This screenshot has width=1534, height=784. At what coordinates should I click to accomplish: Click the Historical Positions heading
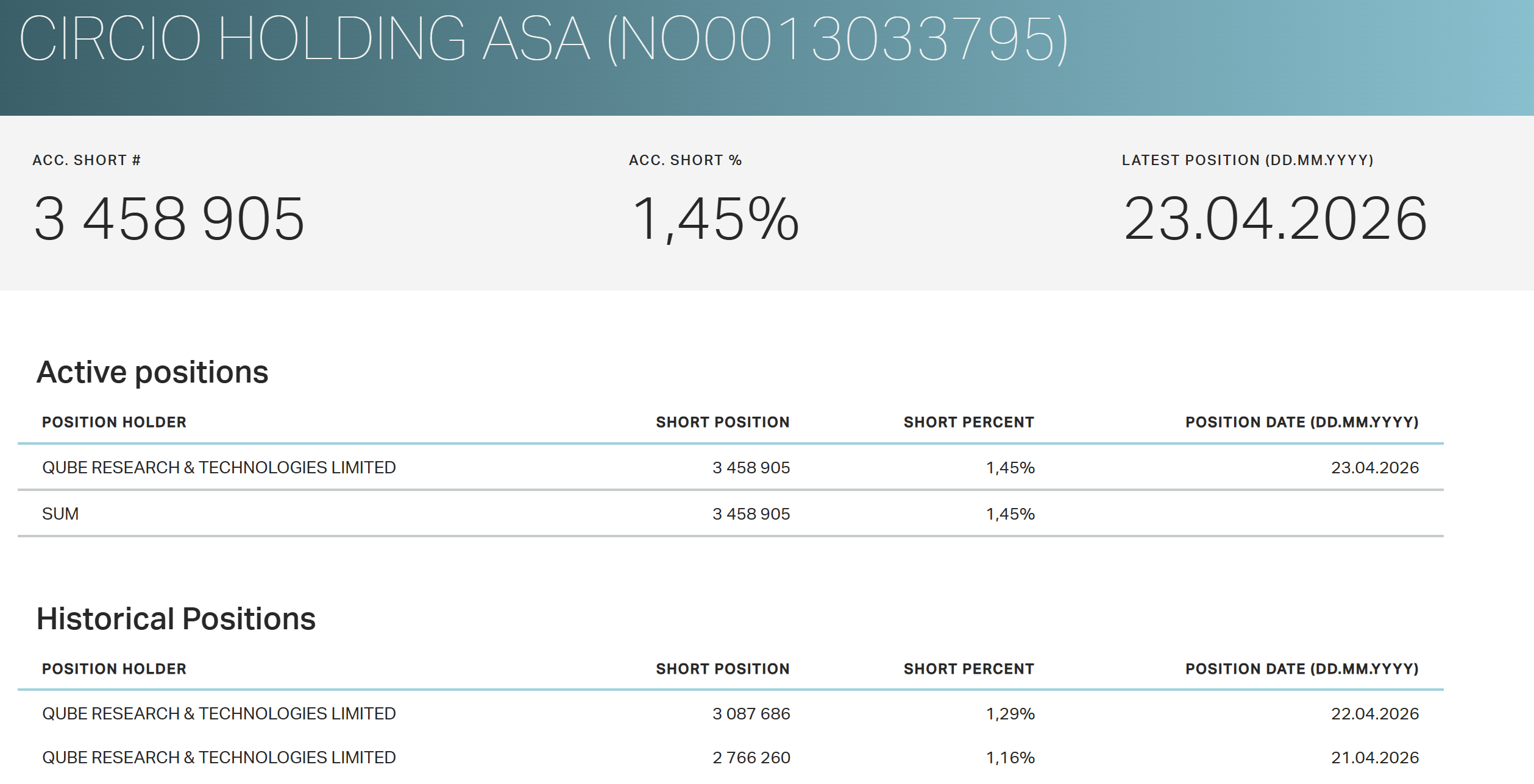176,619
